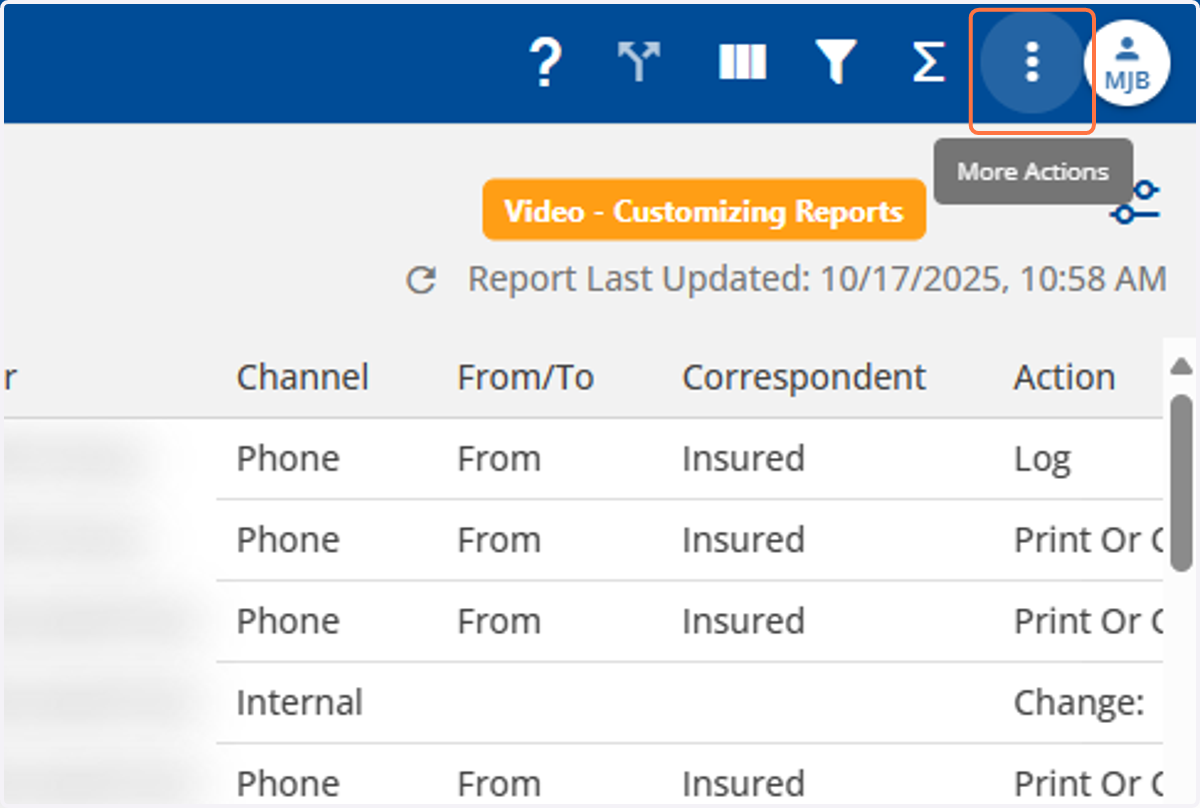Sort by the Action column header
Viewport: 1200px width, 808px height.
1064,377
